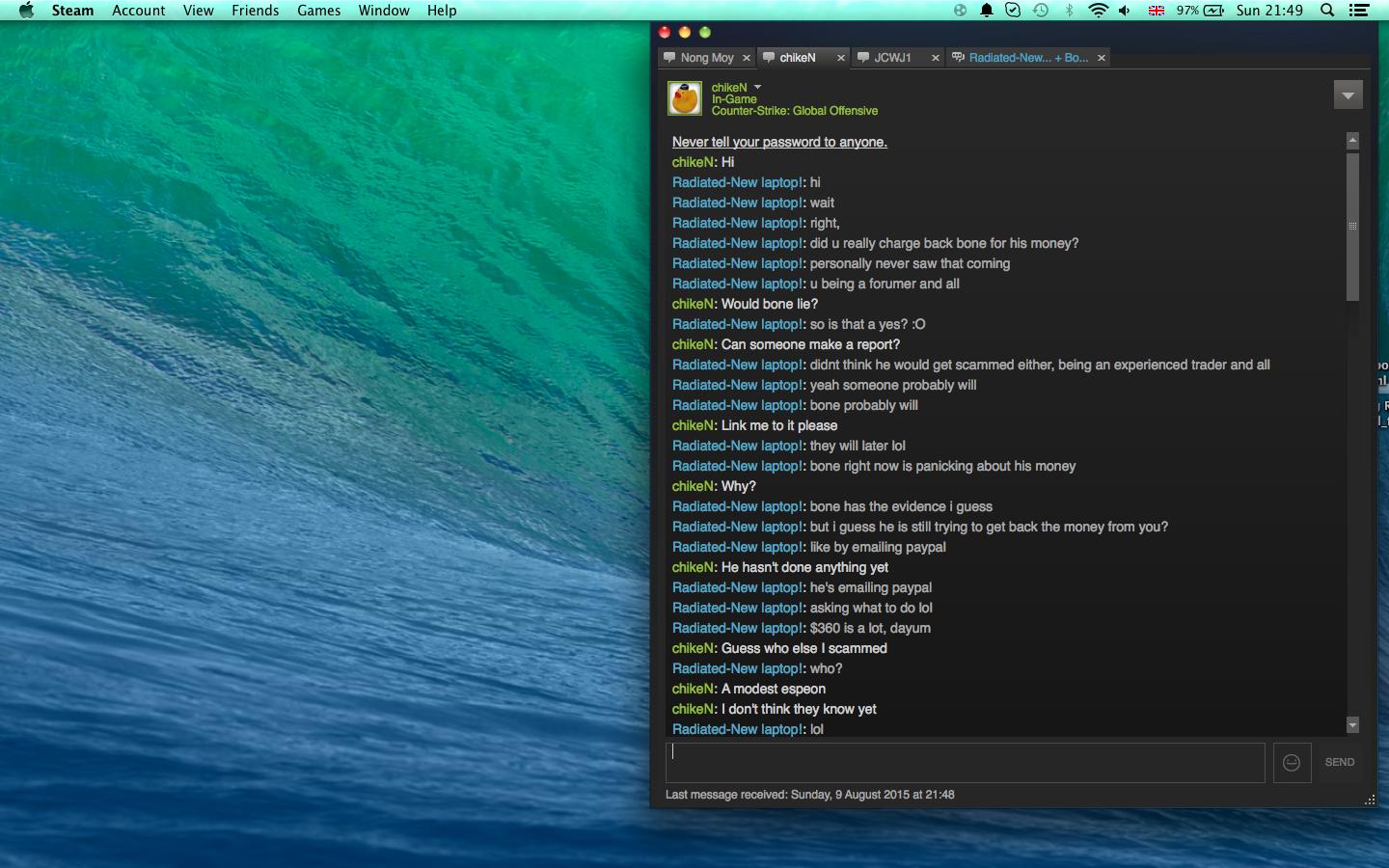Close the Nong Moy chat tab

pyautogui.click(x=747, y=58)
